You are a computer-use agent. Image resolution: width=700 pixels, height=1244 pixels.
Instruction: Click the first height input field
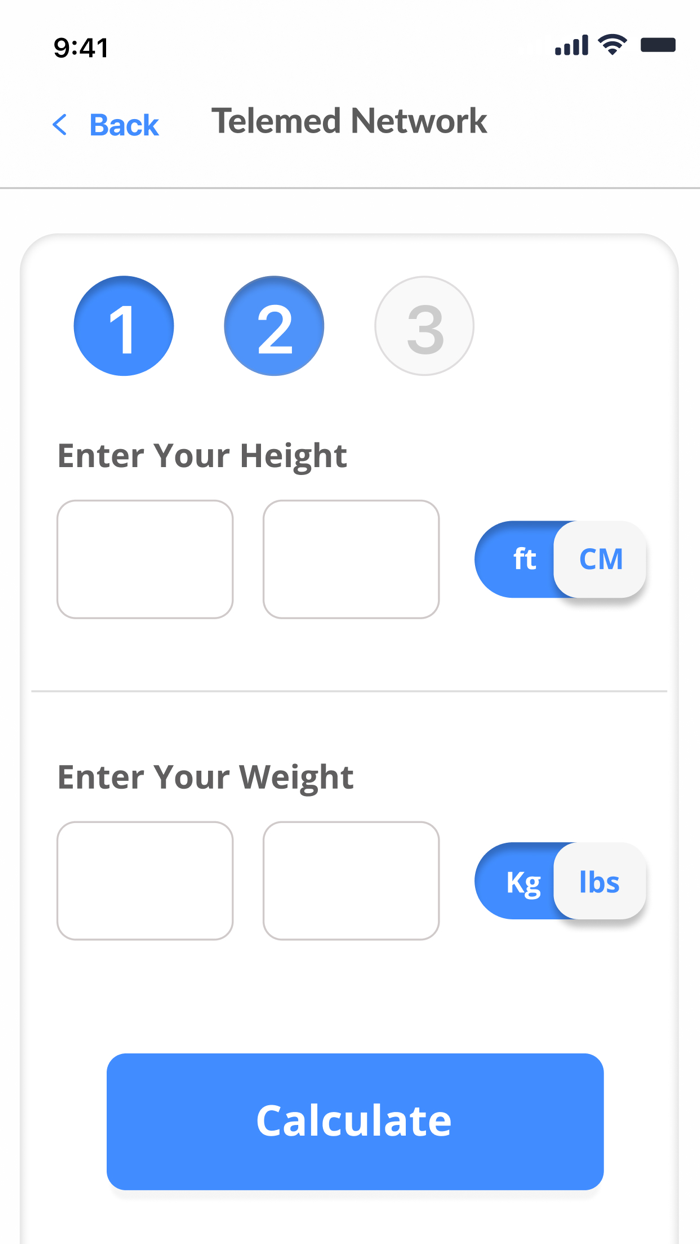pyautogui.click(x=144, y=559)
